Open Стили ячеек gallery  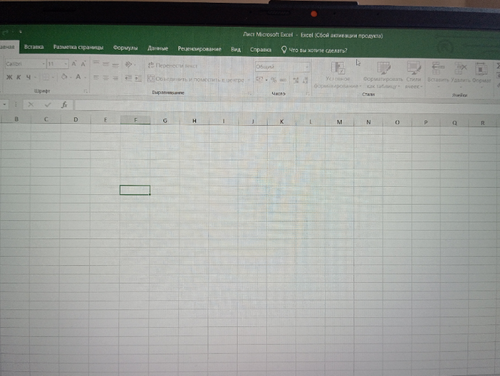(413, 76)
